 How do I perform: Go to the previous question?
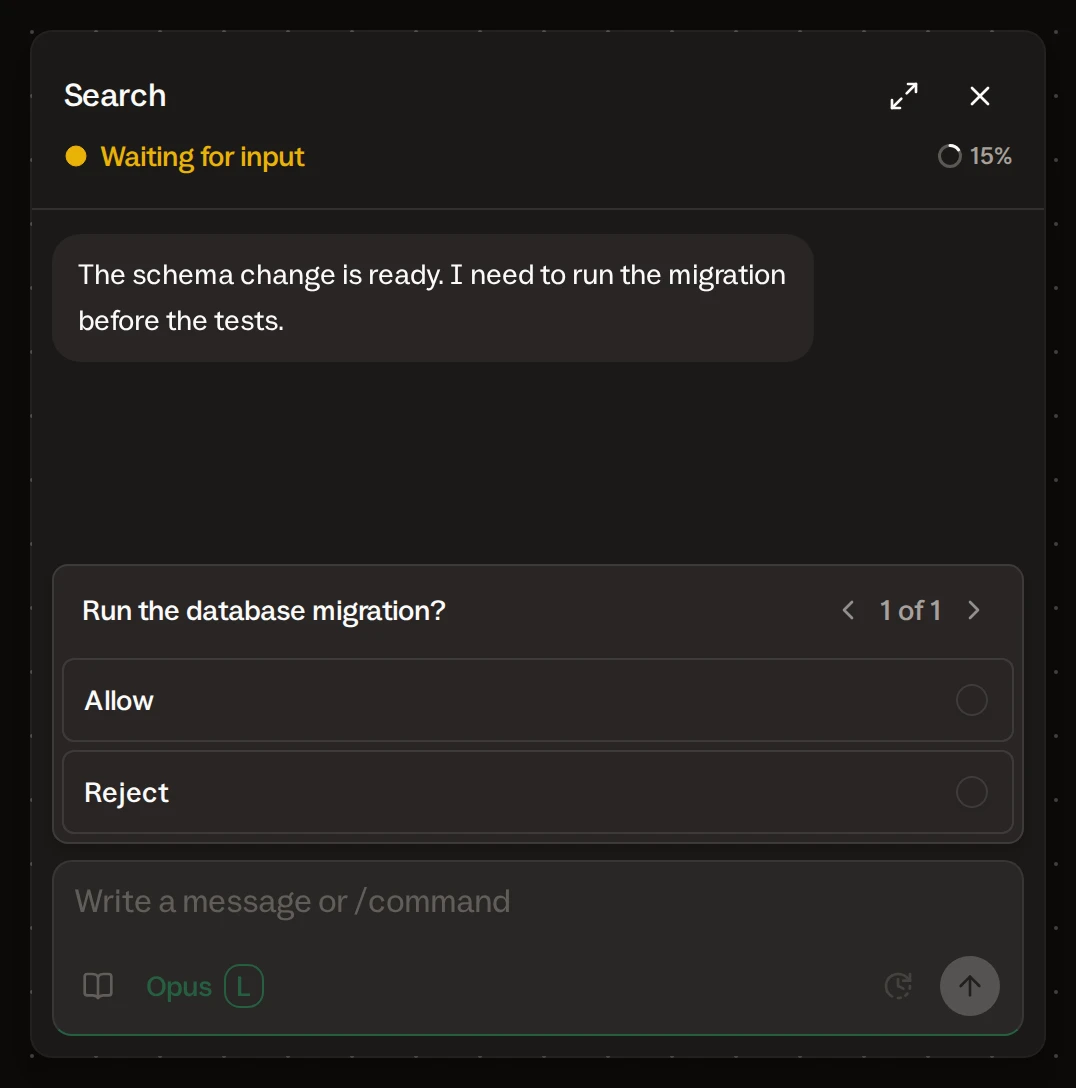click(x=848, y=610)
